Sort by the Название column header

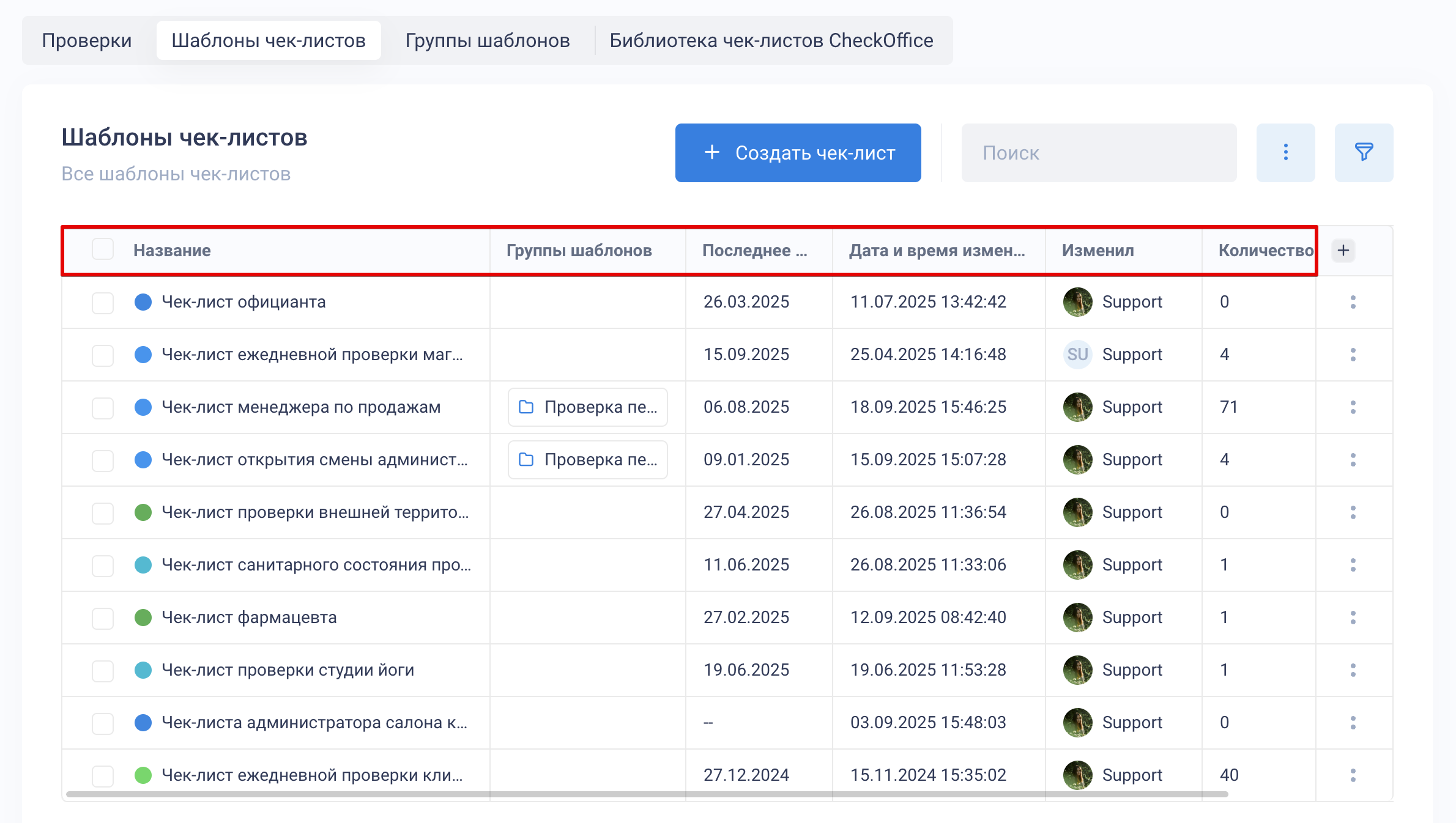tap(172, 251)
